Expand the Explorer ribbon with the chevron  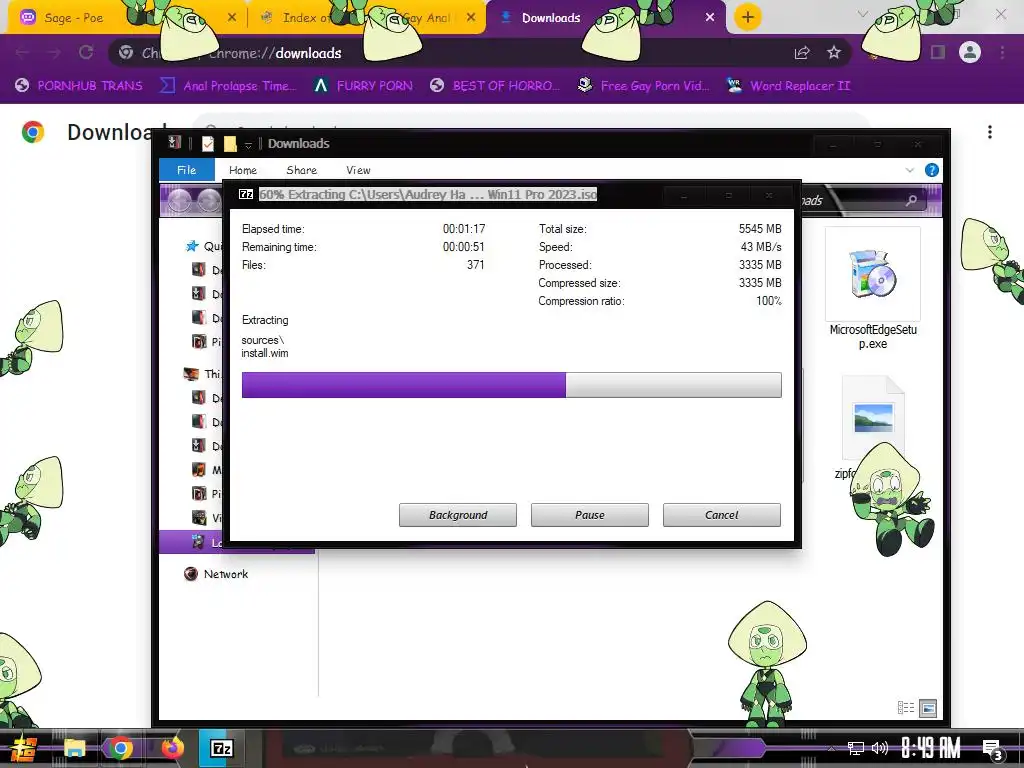pos(910,170)
